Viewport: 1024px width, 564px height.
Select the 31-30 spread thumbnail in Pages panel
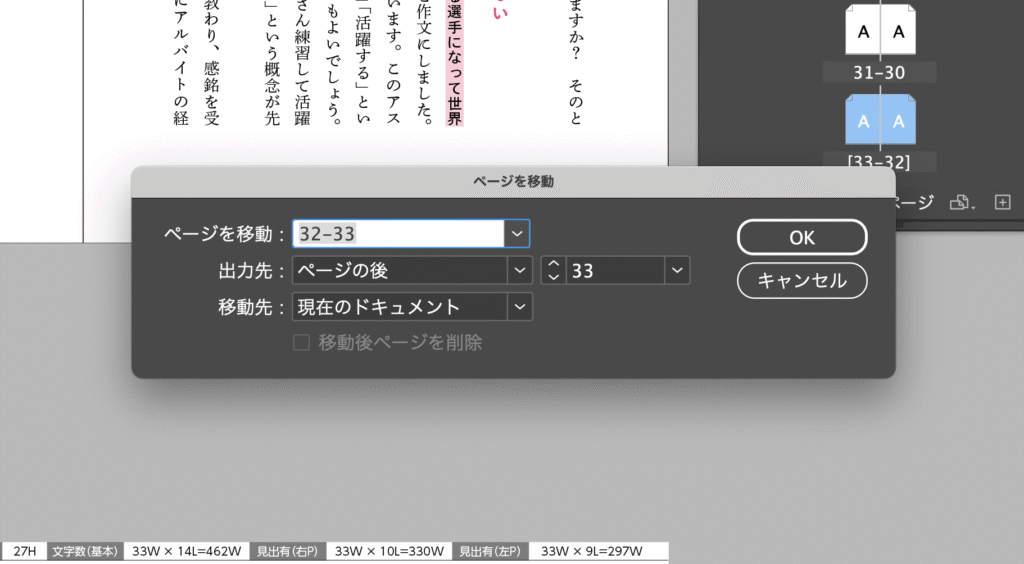[880, 30]
